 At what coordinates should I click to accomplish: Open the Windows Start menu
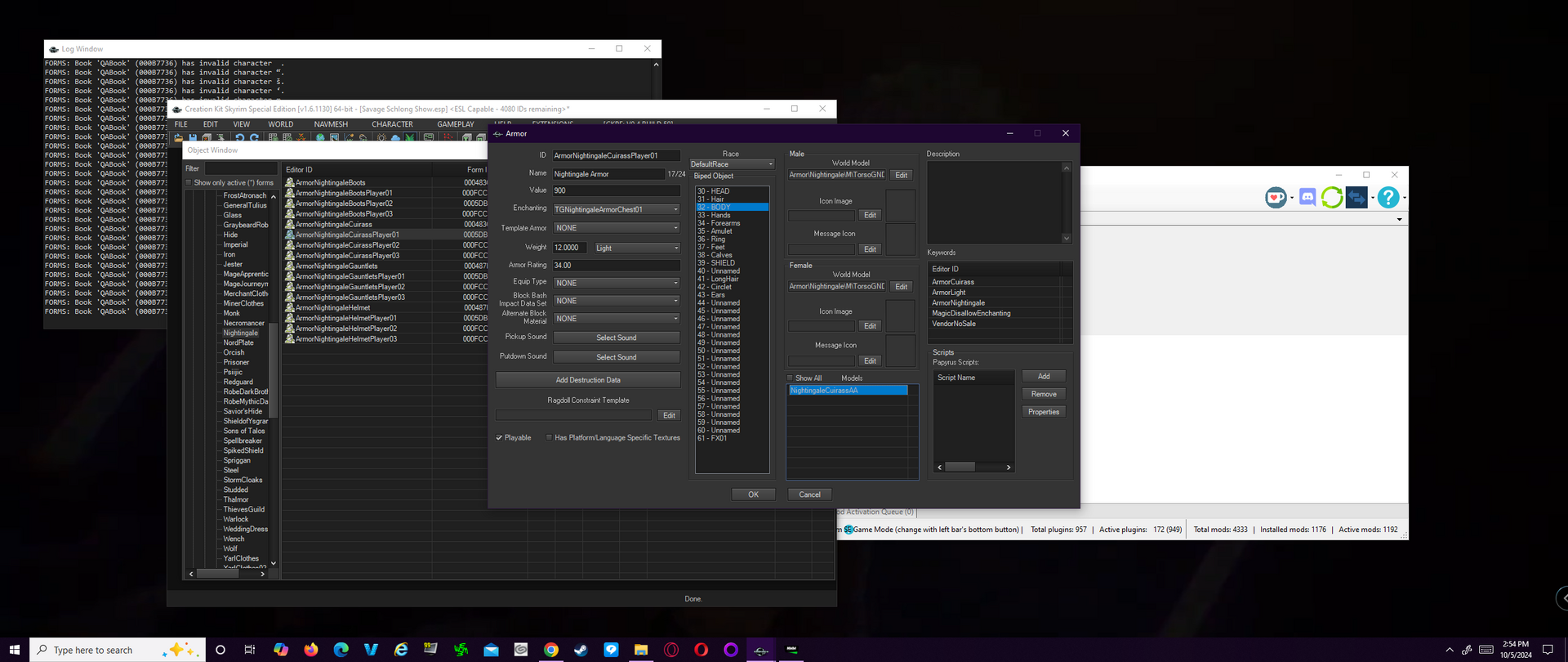click(x=15, y=650)
